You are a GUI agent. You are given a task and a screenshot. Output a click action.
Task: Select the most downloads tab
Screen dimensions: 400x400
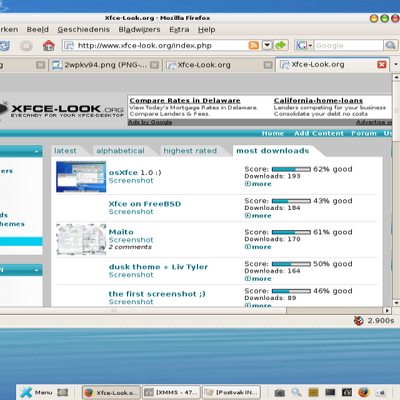pos(273,151)
